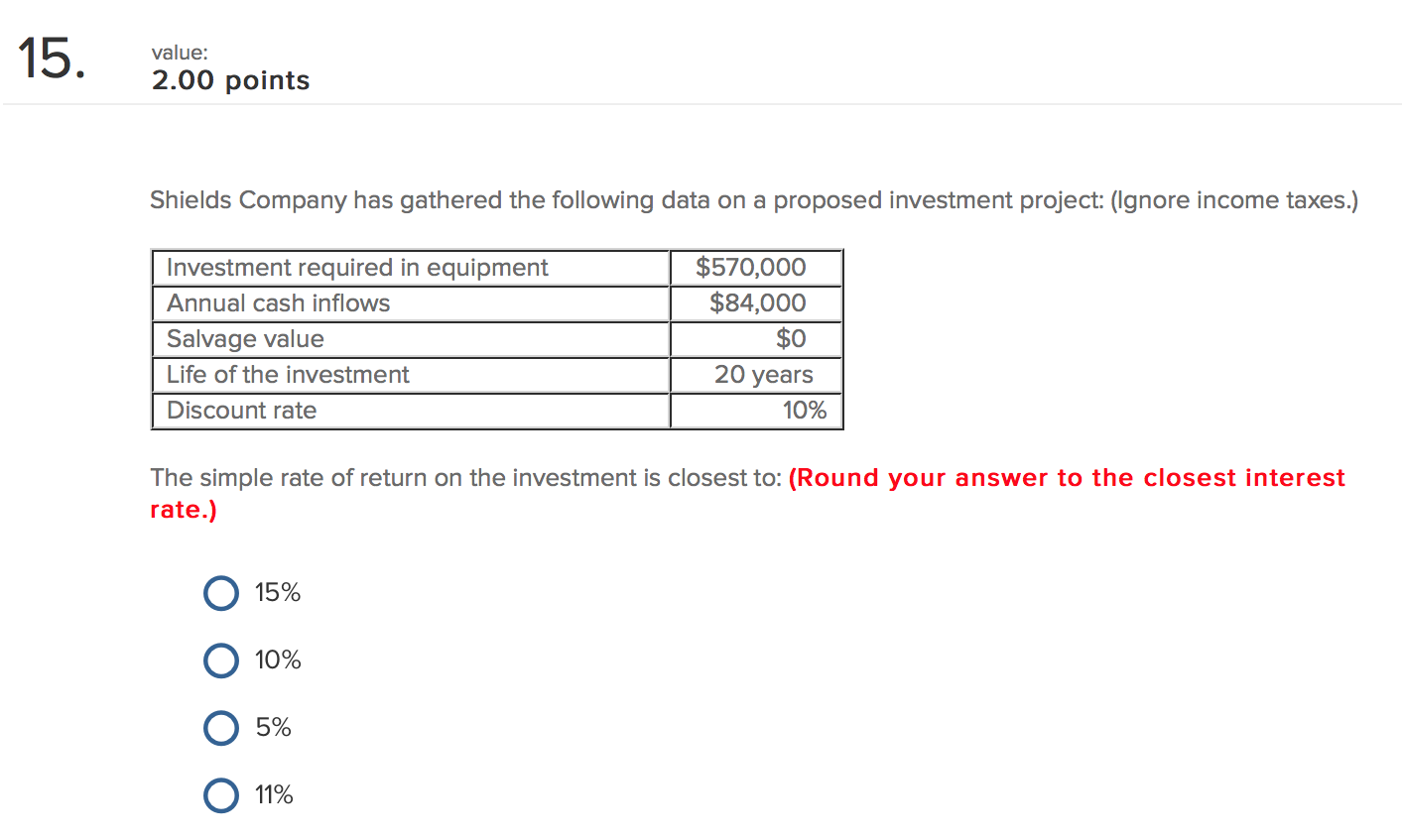Select the Discount rate value cell in table
1402x840 pixels.
pos(804,411)
